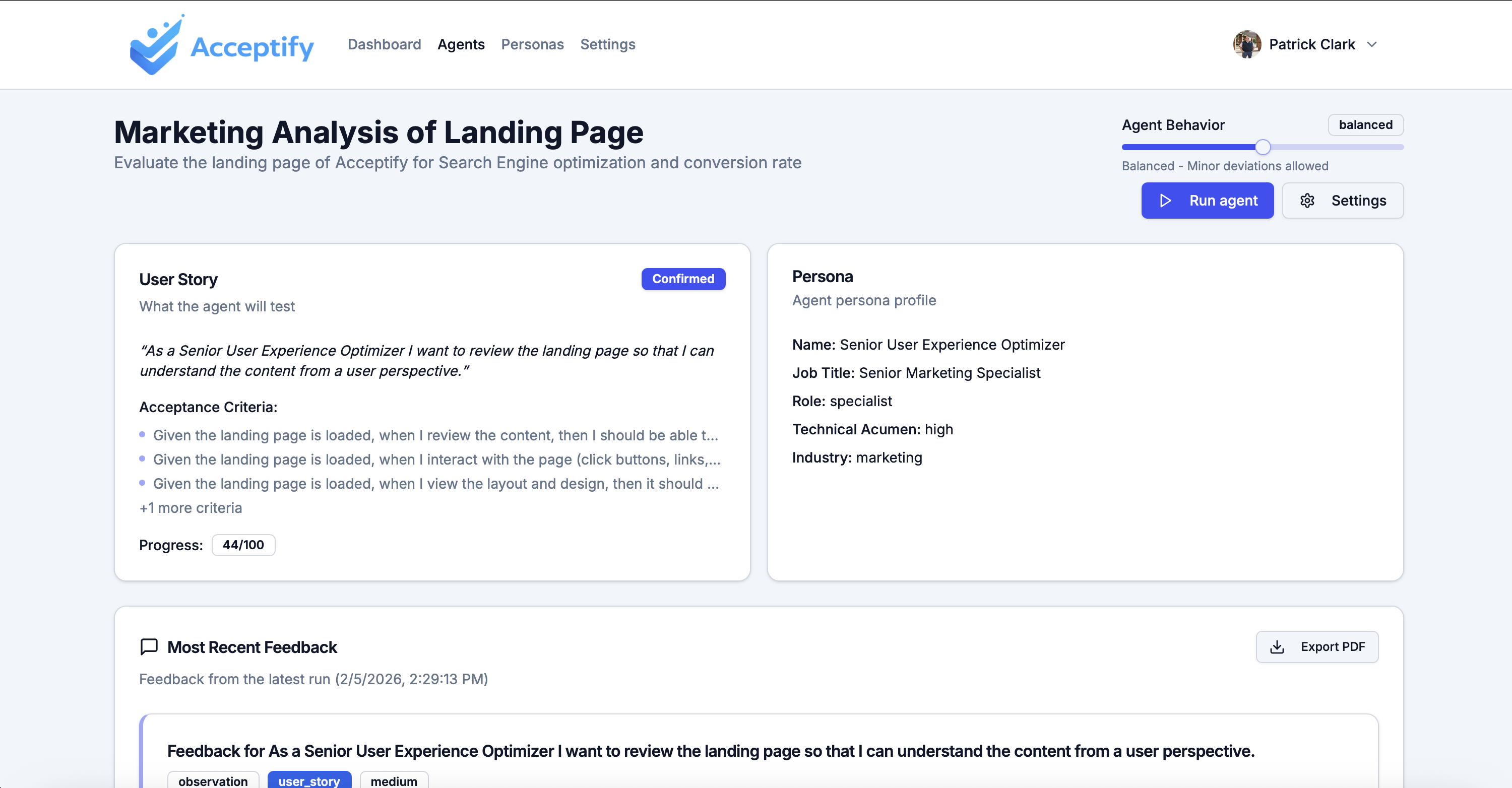Click the Confirmed status badge
Image resolution: width=1512 pixels, height=788 pixels.
click(682, 279)
